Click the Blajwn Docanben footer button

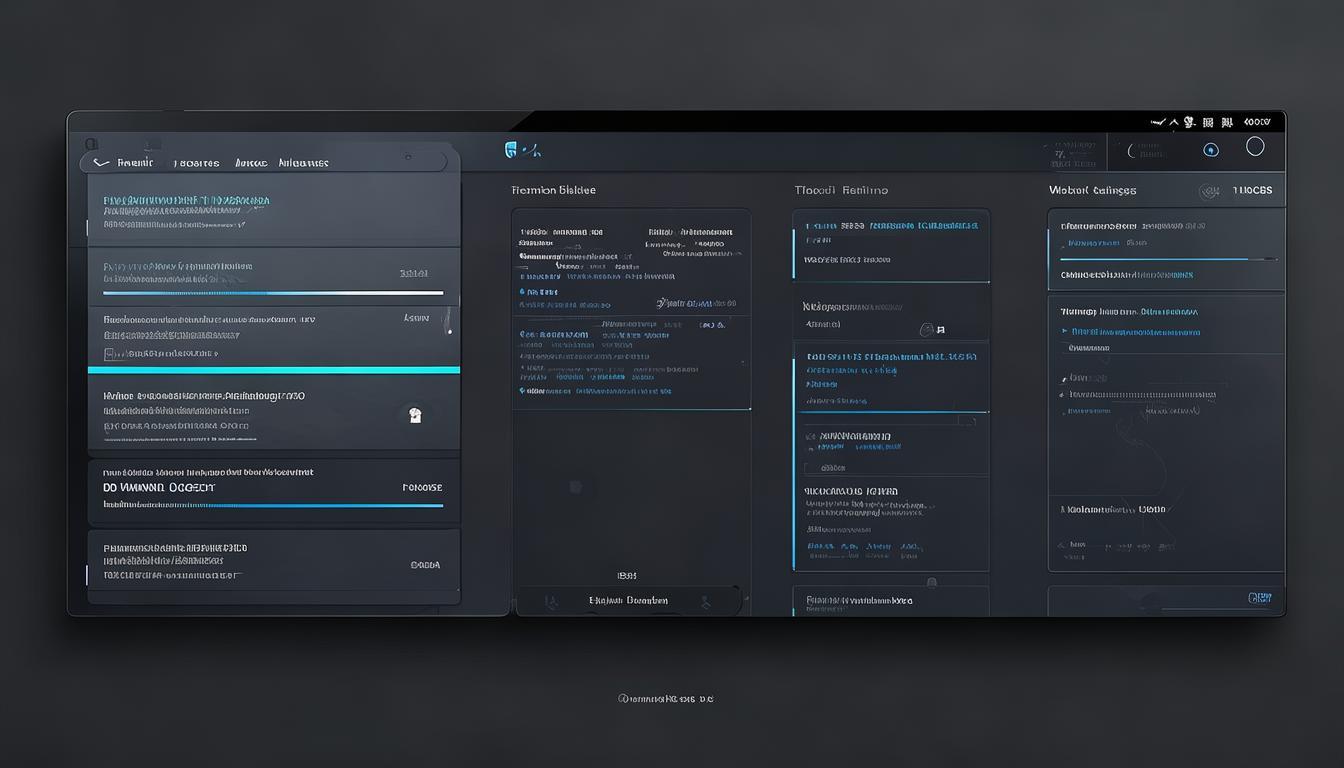pos(628,601)
